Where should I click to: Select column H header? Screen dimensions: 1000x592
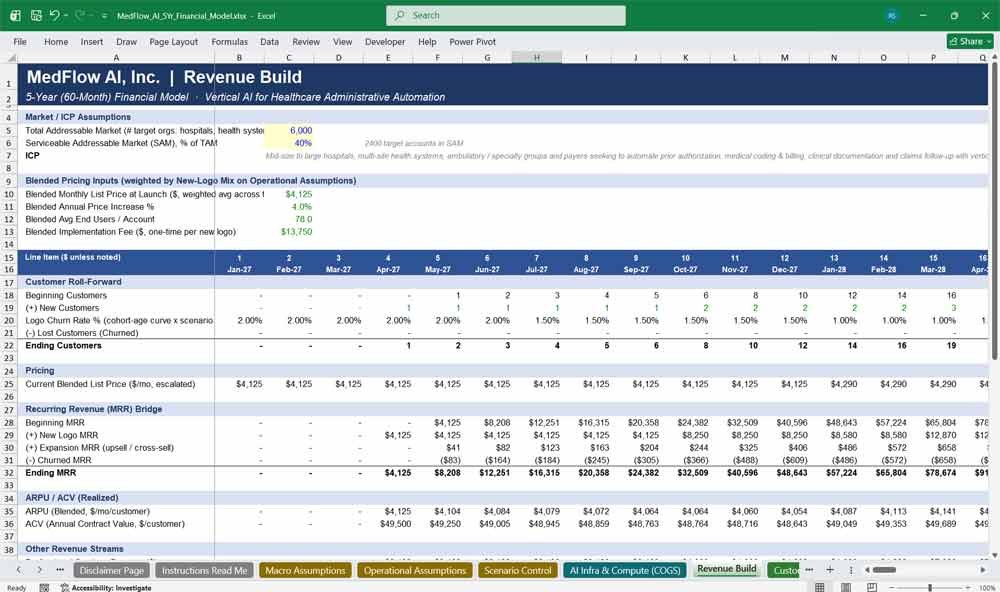(x=537, y=57)
